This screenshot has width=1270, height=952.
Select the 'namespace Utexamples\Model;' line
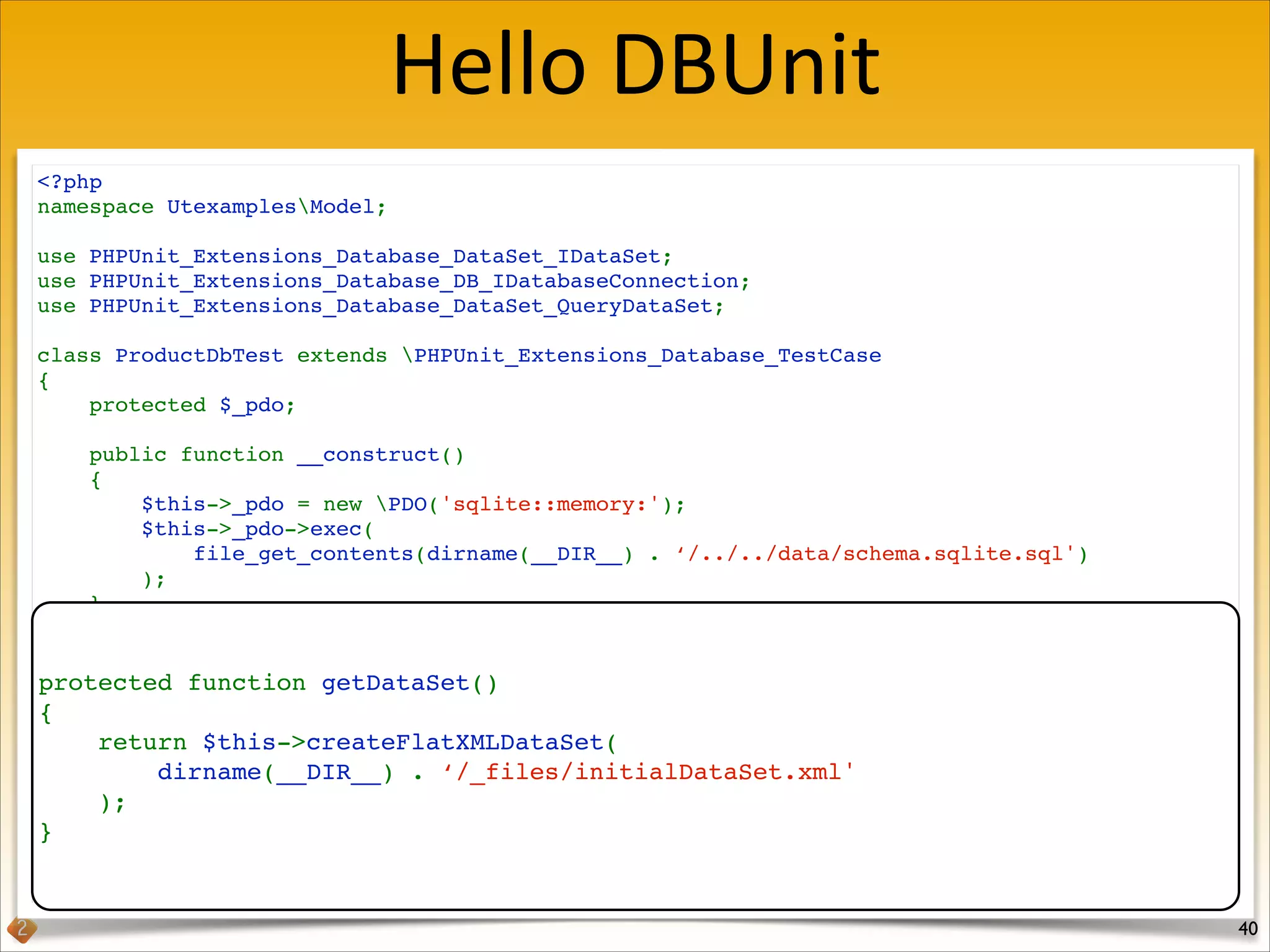pyautogui.click(x=211, y=206)
